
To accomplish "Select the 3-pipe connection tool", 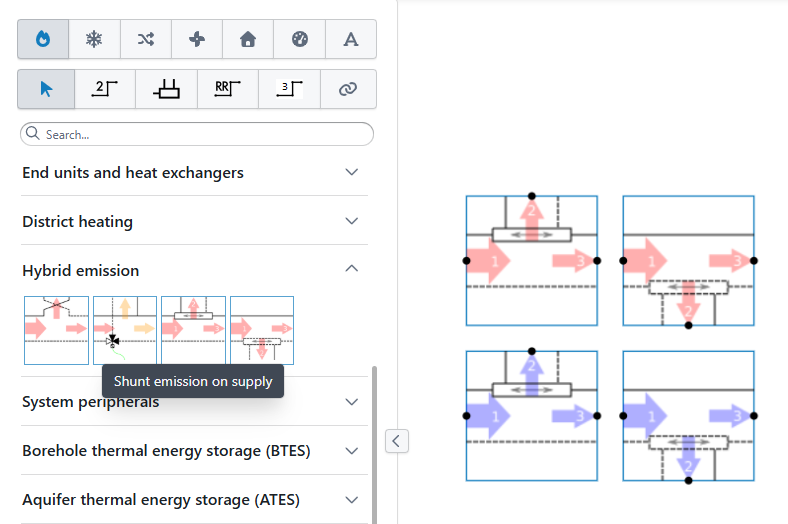I will (289, 89).
